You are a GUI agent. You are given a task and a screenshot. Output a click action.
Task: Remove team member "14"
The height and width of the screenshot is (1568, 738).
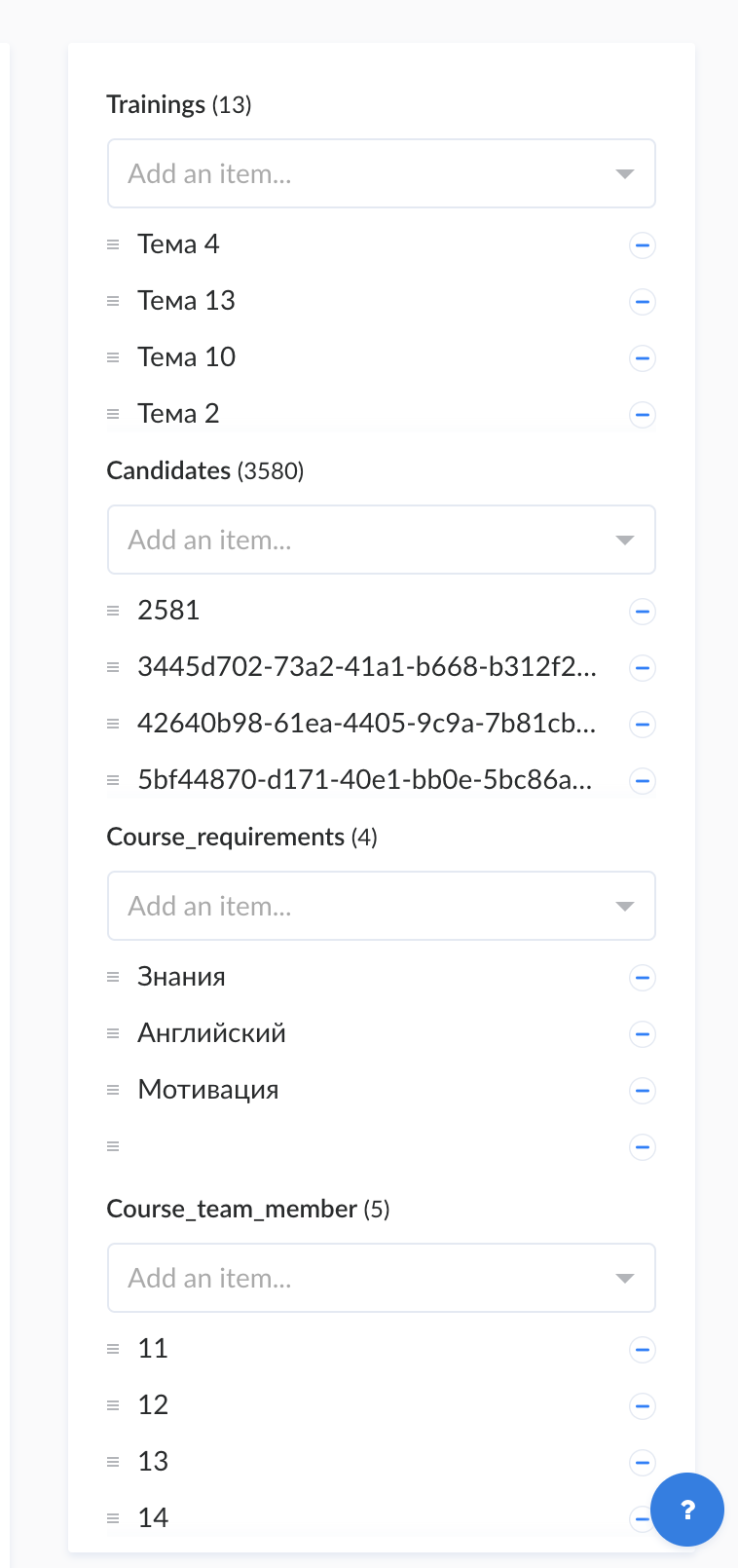[x=643, y=1518]
